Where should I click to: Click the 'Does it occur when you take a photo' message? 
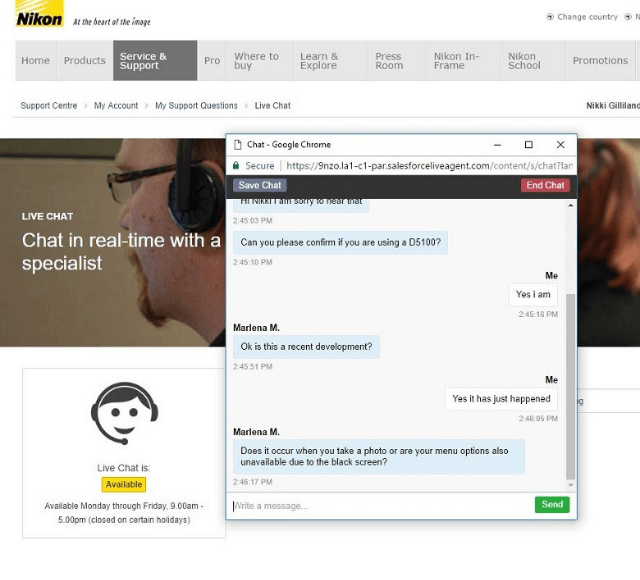tap(379, 456)
